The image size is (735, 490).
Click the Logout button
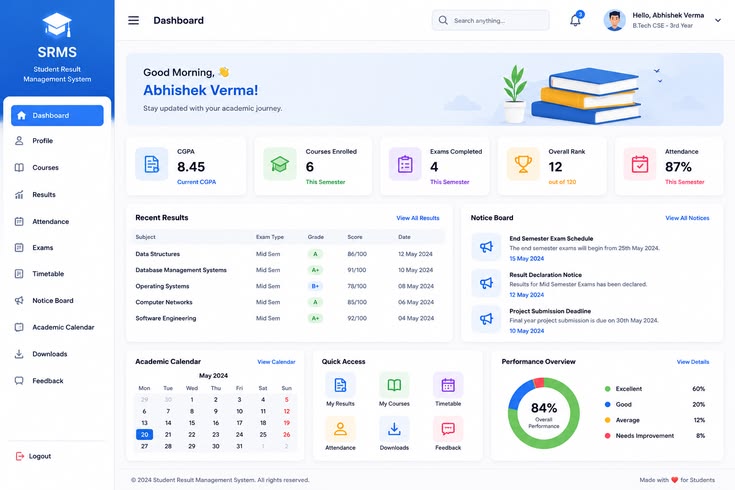(34, 456)
